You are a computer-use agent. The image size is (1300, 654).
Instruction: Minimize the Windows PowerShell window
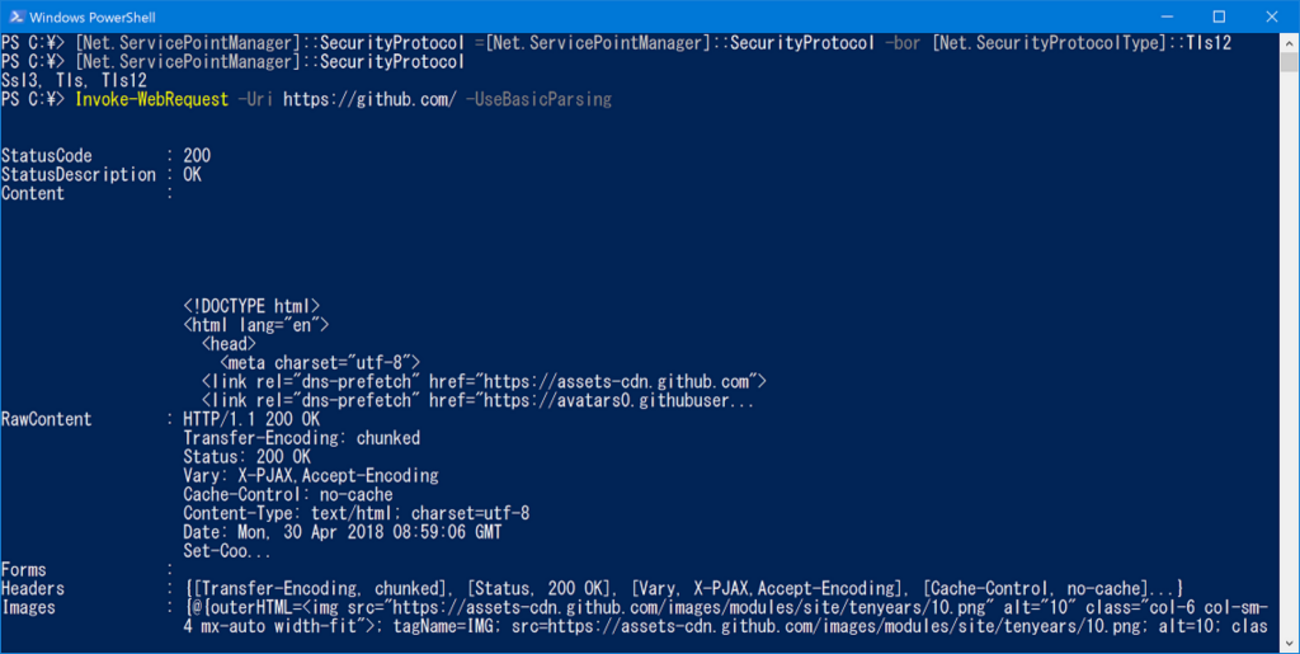[x=1167, y=17]
